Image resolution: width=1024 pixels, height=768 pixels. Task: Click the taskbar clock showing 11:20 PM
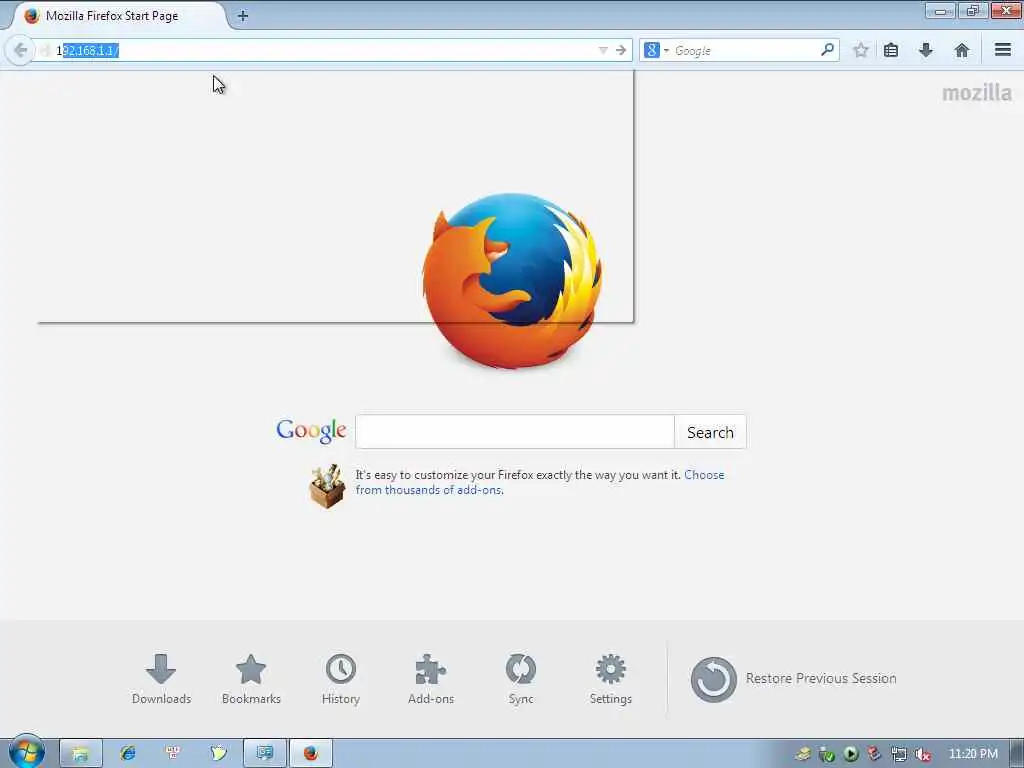(973, 754)
